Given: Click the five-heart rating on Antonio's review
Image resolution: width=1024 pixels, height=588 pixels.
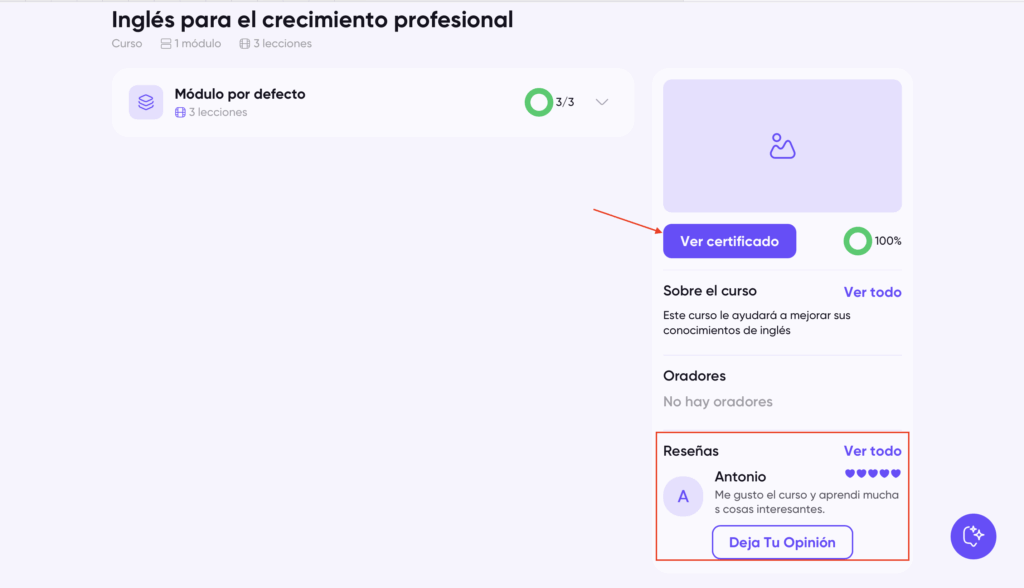Looking at the screenshot, I should pyautogui.click(x=873, y=474).
